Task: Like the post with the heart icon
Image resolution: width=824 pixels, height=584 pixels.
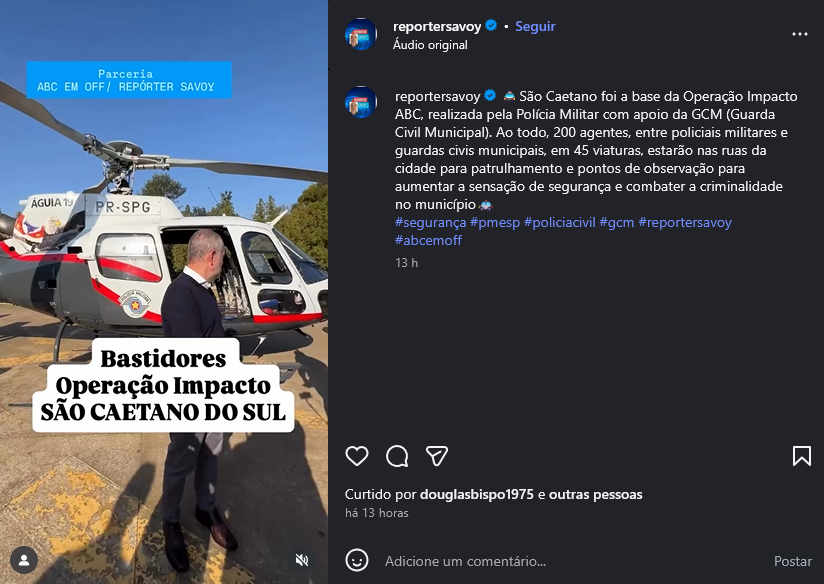Action: (357, 456)
